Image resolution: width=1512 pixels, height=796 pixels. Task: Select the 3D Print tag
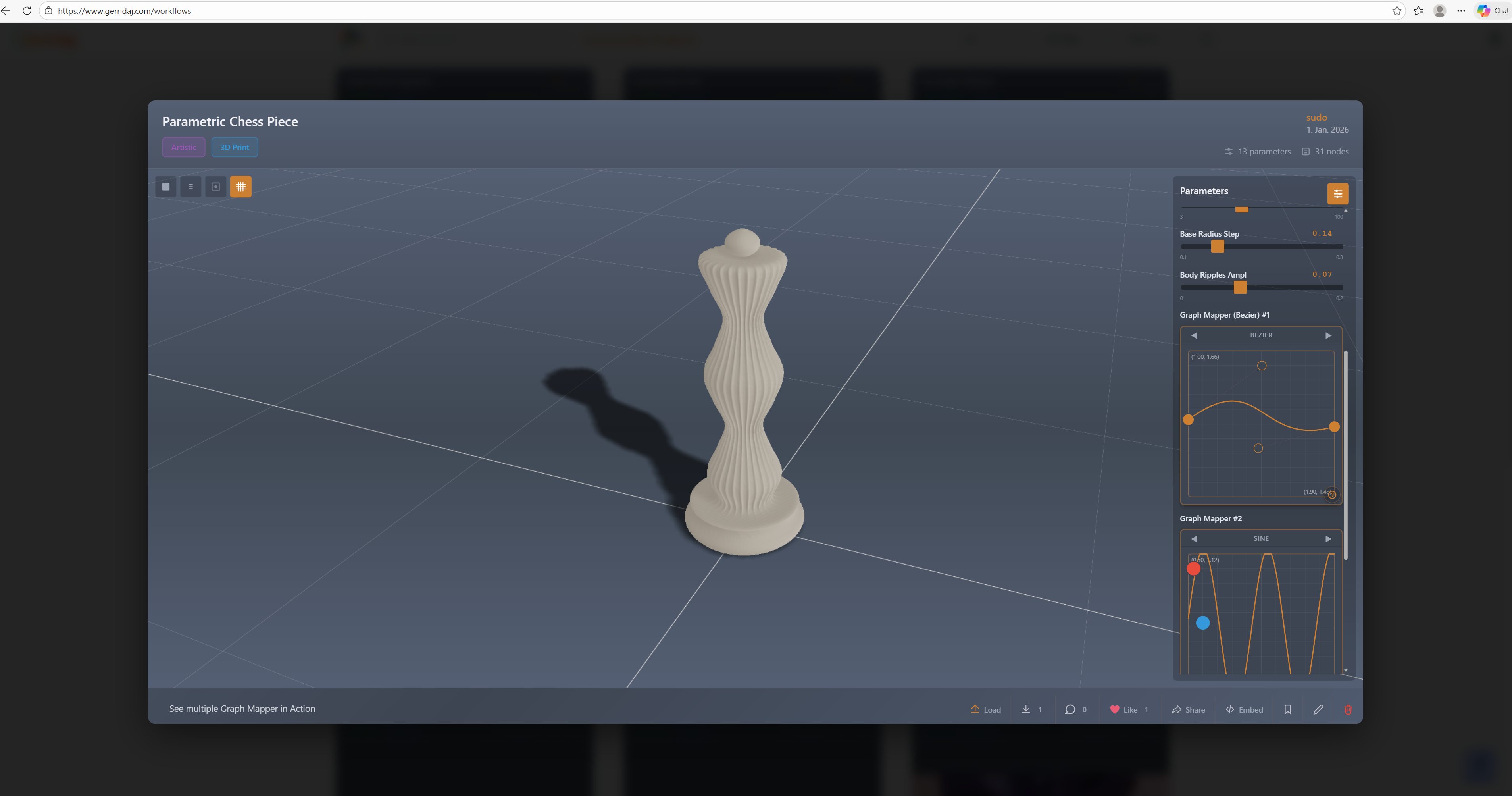(235, 147)
